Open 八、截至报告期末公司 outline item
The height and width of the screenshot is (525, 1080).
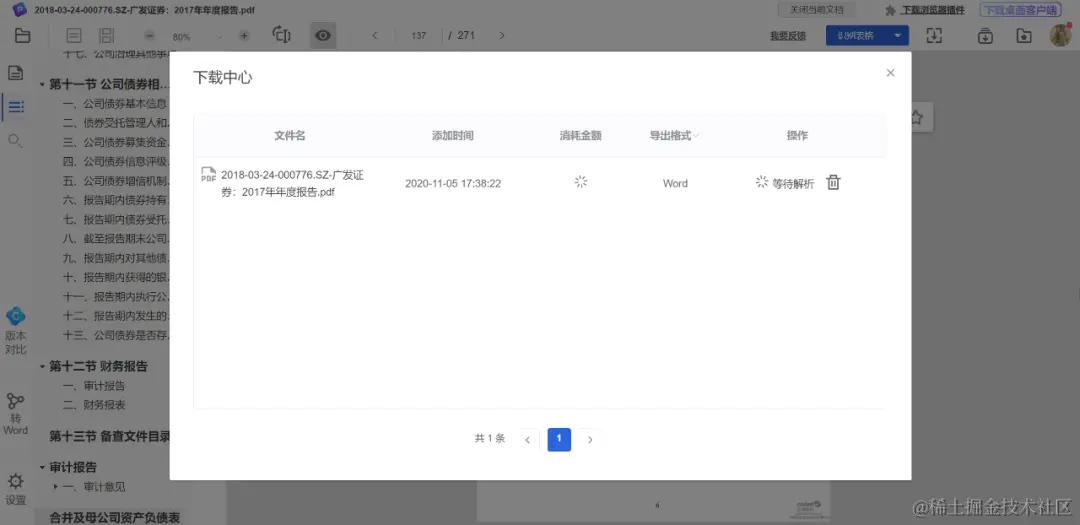(x=115, y=240)
